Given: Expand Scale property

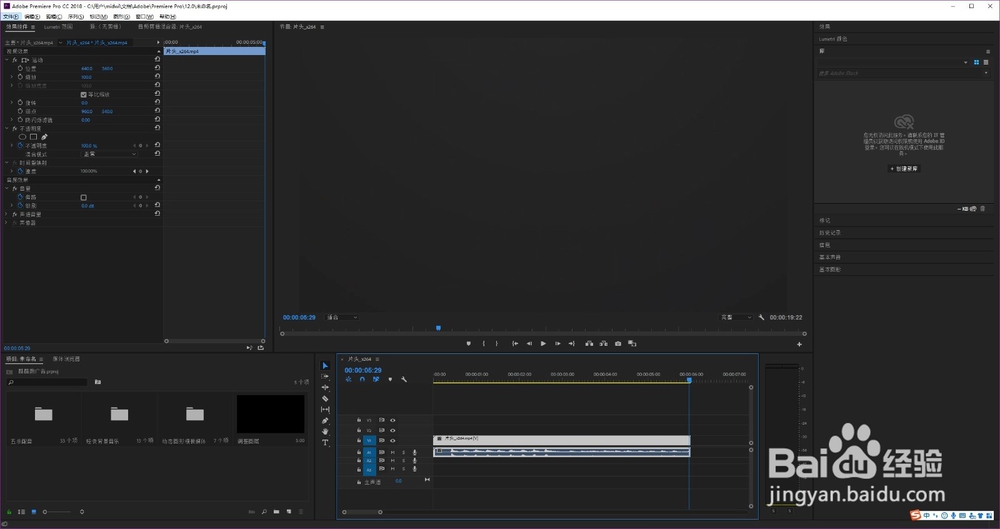Looking at the screenshot, I should [x=11, y=77].
